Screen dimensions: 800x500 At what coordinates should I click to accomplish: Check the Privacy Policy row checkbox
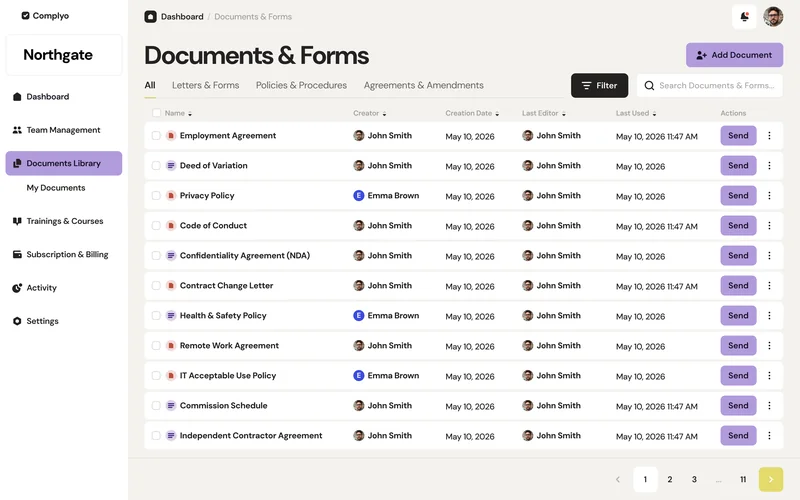156,195
